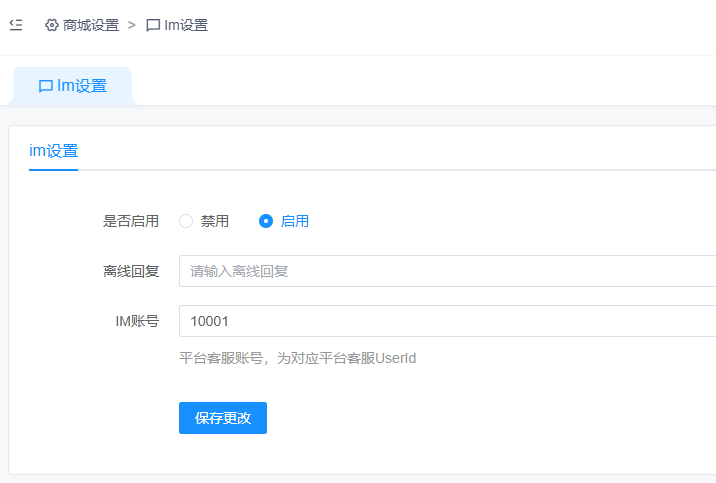The height and width of the screenshot is (483, 716).
Task: Select the 禁用 radio button
Action: (186, 221)
